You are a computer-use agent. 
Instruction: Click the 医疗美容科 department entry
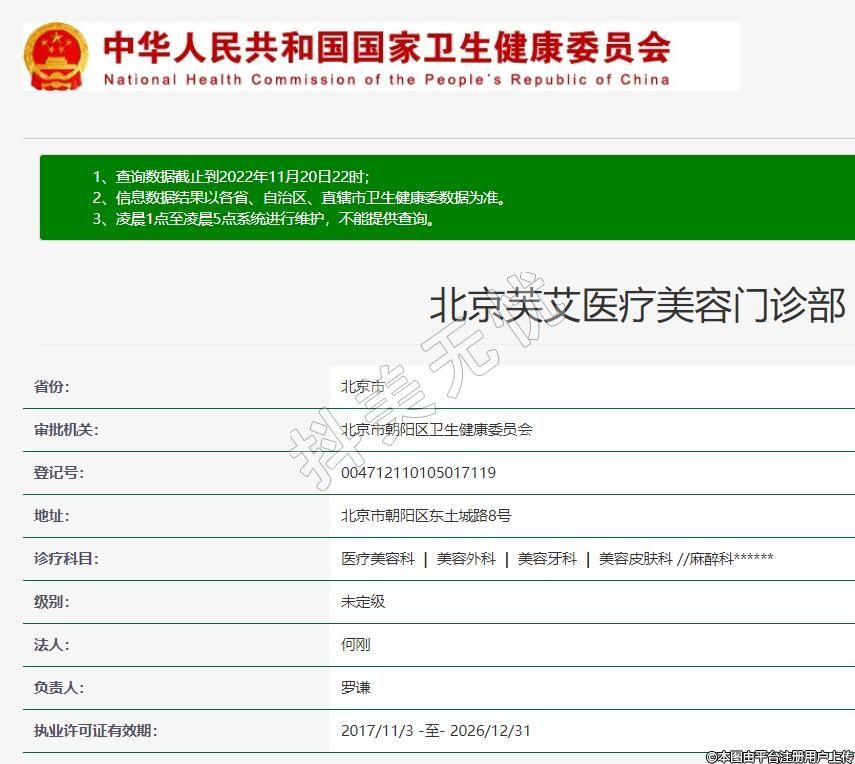378,559
